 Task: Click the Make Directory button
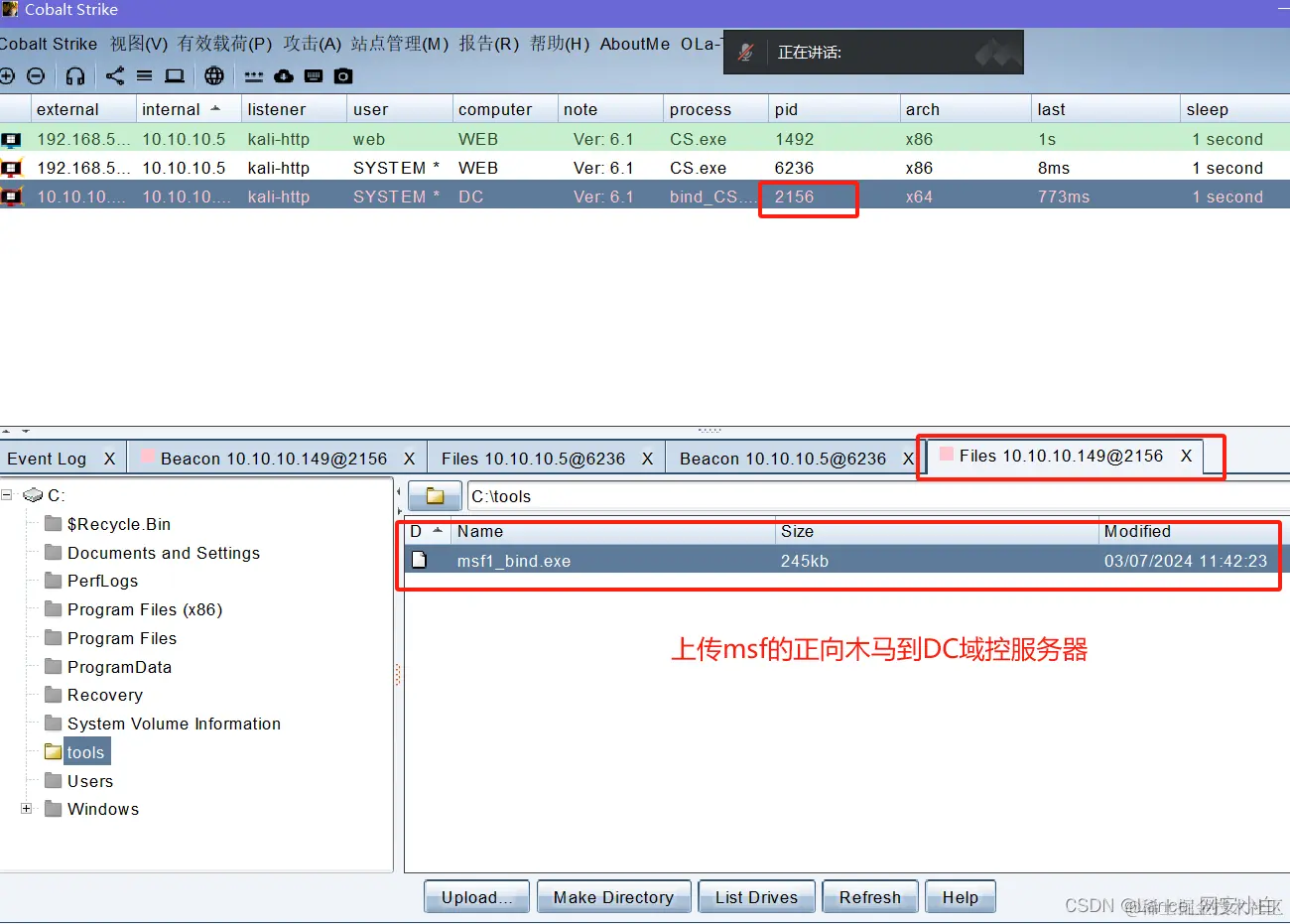[x=613, y=897]
